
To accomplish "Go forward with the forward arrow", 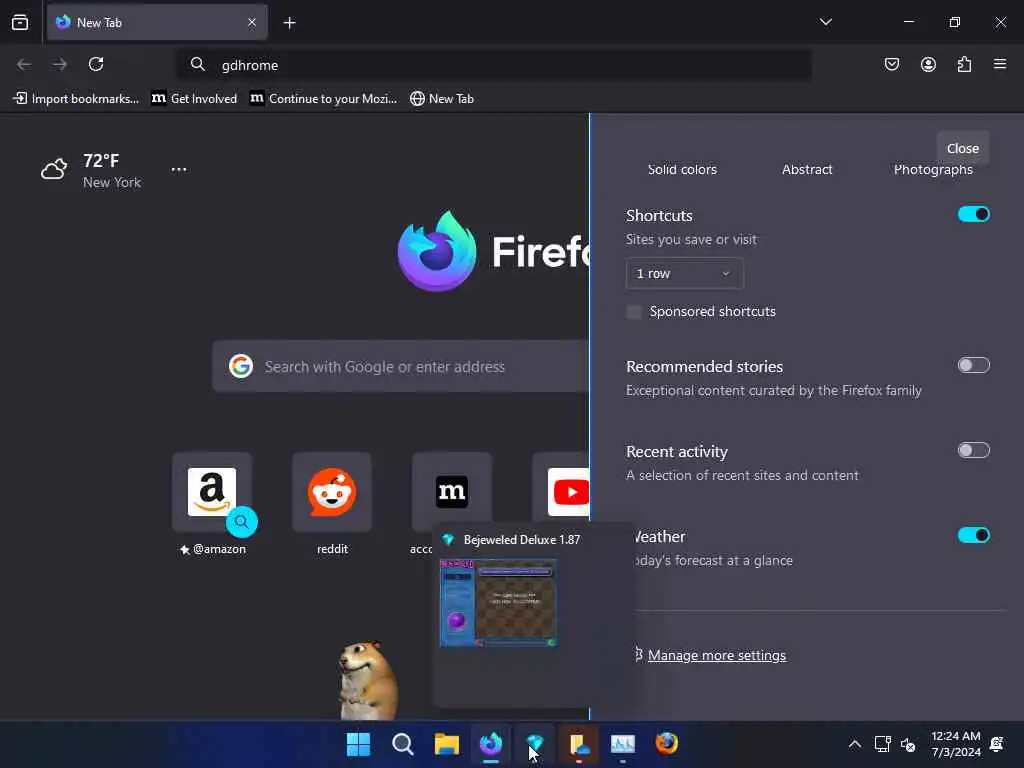I will pos(60,64).
